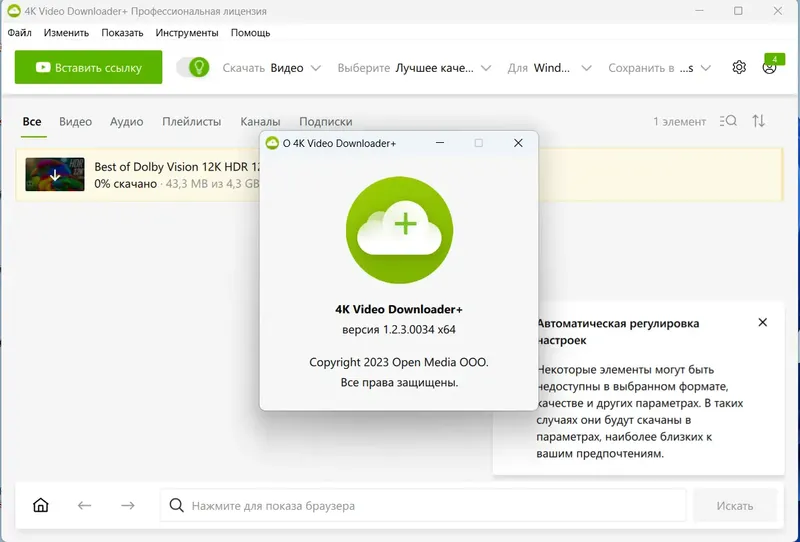Expand the Сохранить в folder dropdown

click(659, 68)
